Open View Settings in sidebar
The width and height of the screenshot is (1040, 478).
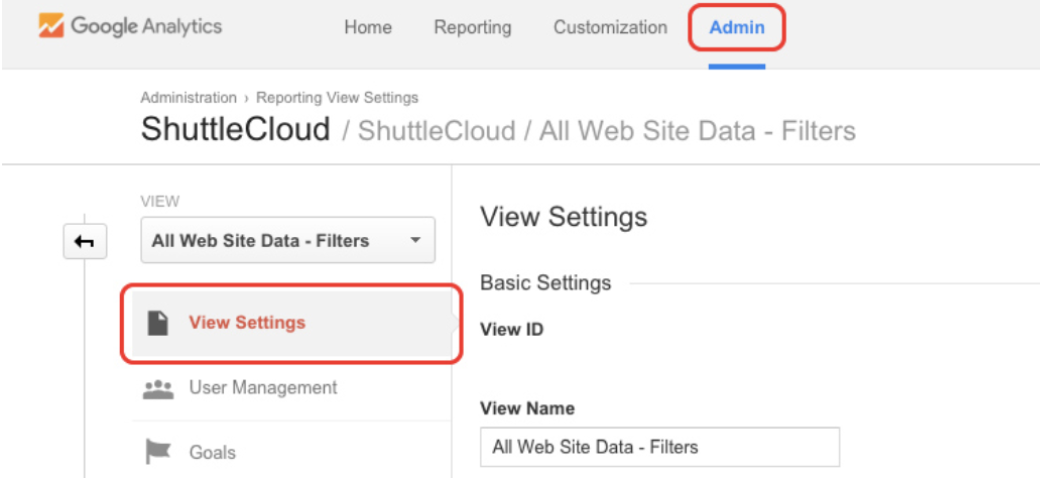[x=292, y=323]
